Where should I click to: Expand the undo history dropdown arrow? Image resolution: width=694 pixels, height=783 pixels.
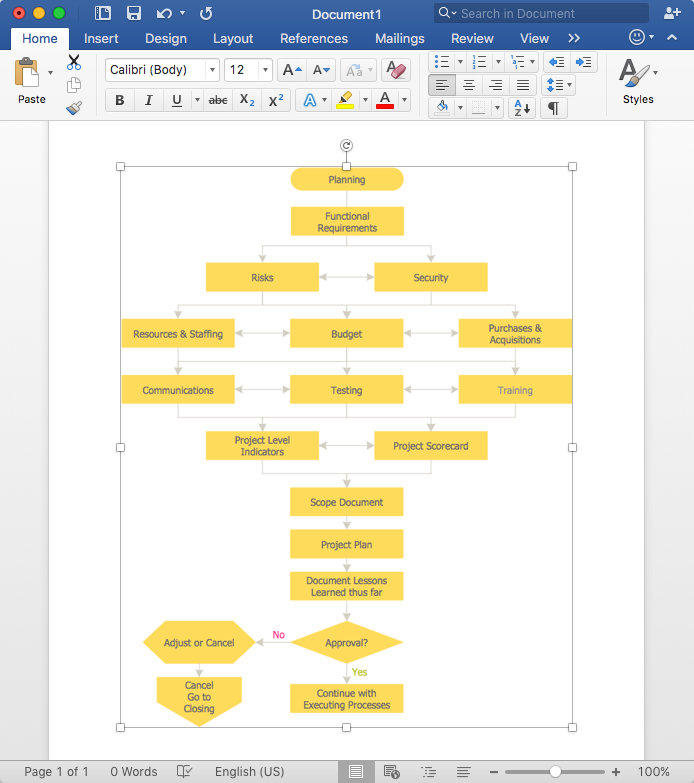click(183, 13)
